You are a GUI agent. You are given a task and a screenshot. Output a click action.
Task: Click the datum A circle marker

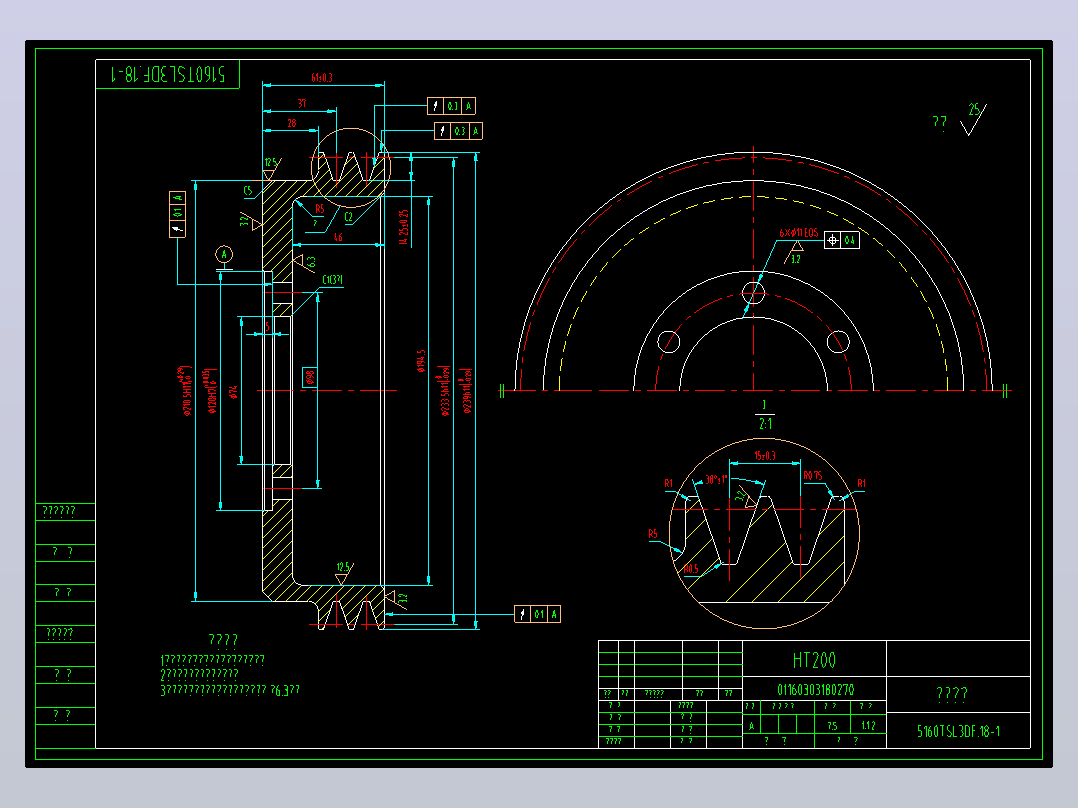coord(223,254)
